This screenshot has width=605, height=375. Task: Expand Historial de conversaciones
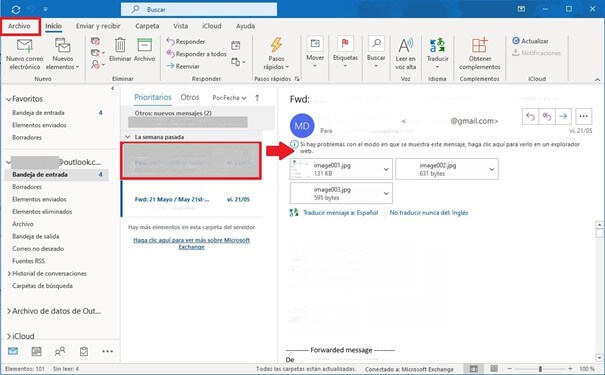(9, 274)
